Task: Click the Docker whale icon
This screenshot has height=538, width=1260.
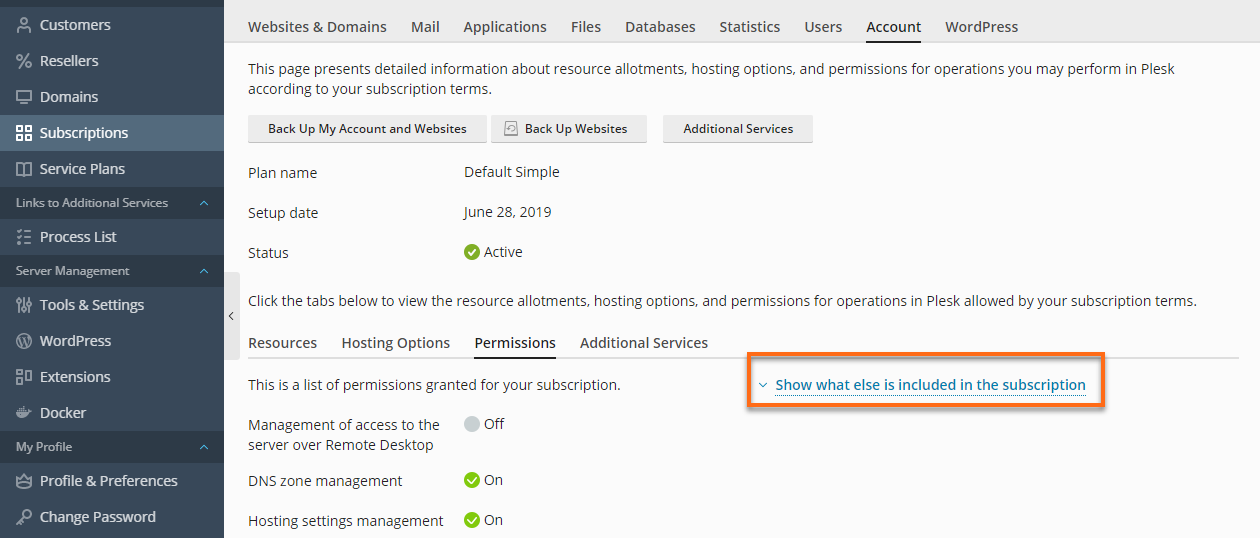Action: (x=24, y=413)
